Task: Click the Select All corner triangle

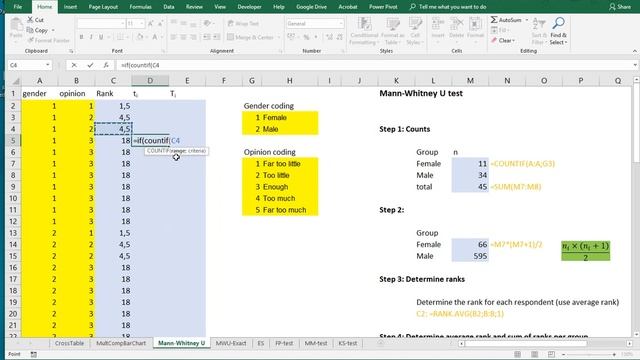Action: pos(15,81)
